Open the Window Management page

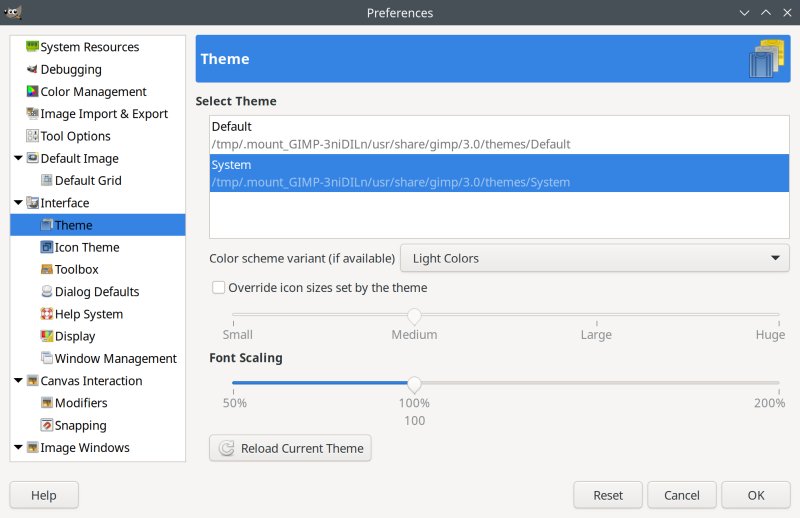116,359
